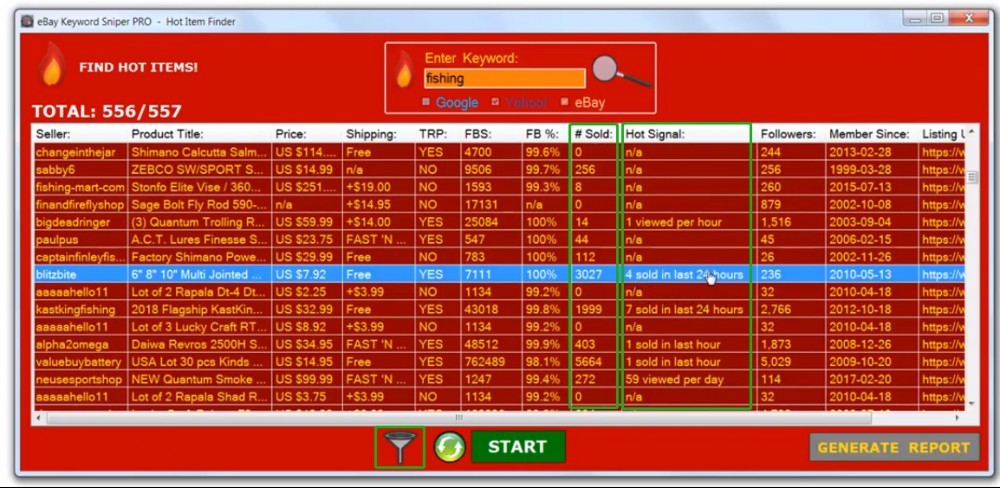Click the green refresh icon

450,447
